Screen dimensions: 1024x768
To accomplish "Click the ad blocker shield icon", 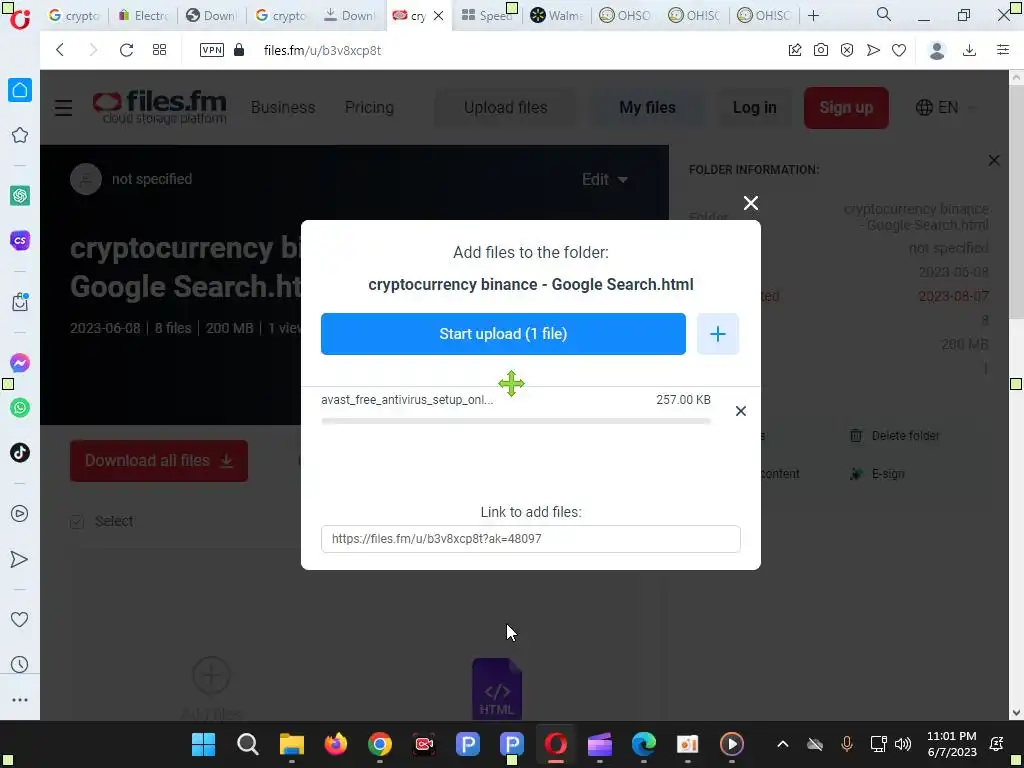I will (x=847, y=50).
